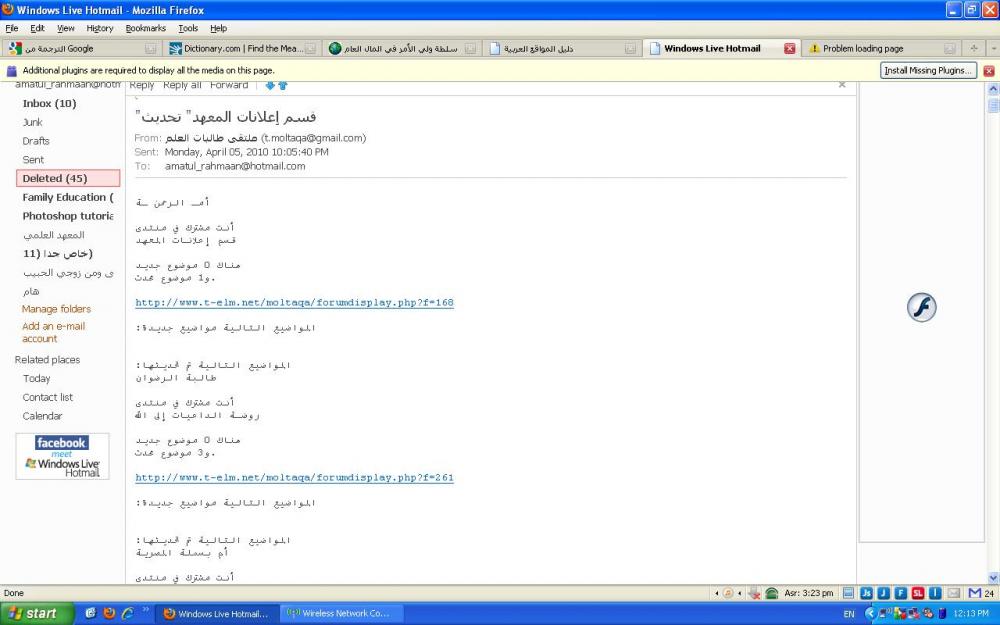Open the forumdisplay.php?f=168 link

click(x=294, y=302)
